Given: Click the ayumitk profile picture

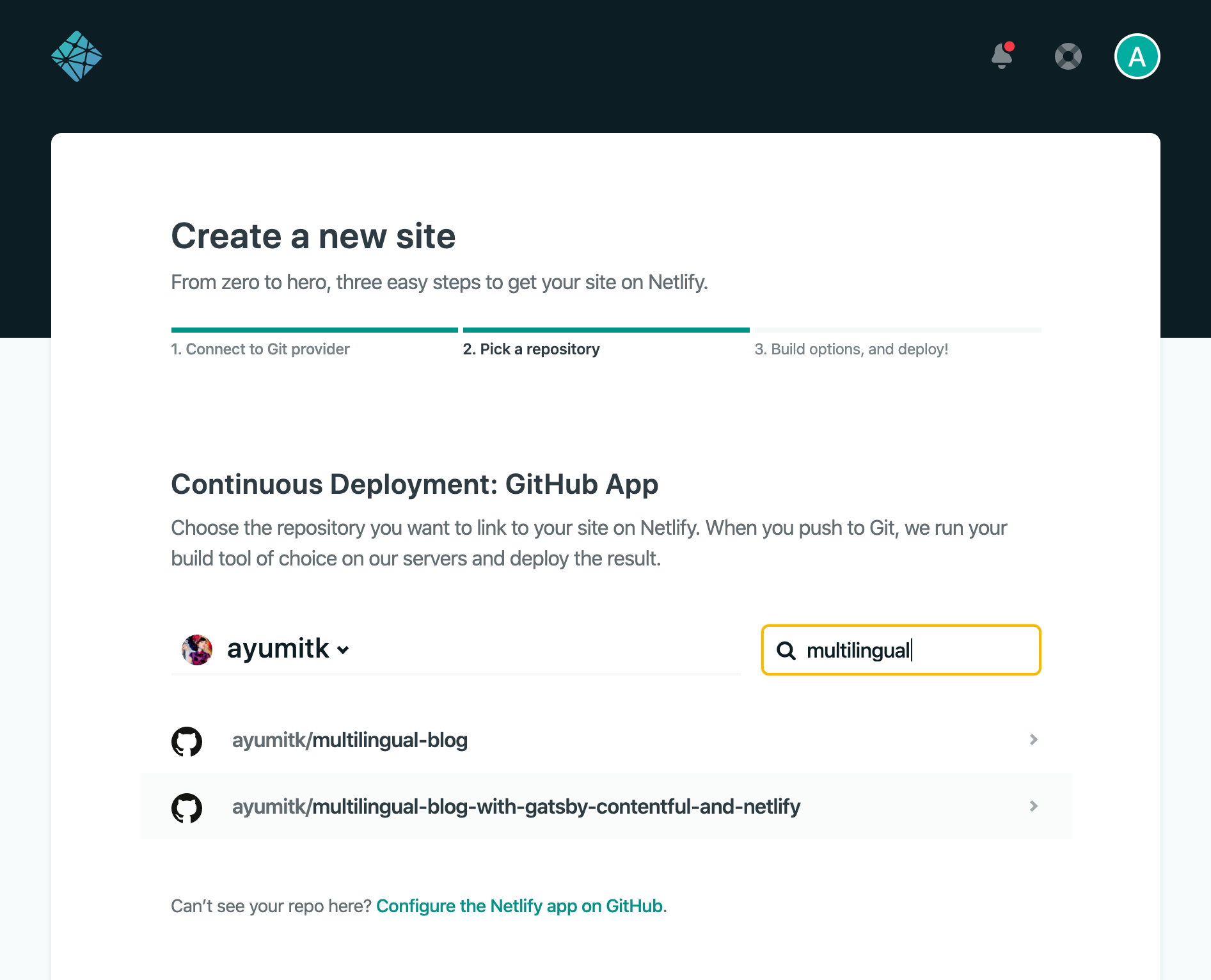Looking at the screenshot, I should tap(197, 650).
